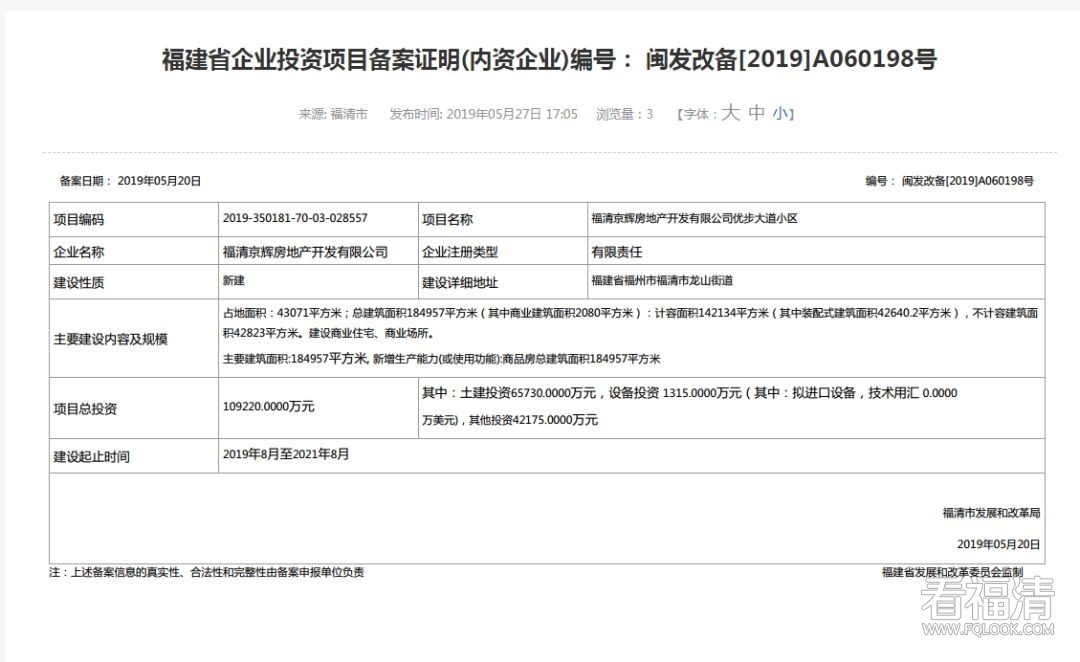Set font size to large 大
Viewport: 1080px width, 662px height.
[x=730, y=113]
